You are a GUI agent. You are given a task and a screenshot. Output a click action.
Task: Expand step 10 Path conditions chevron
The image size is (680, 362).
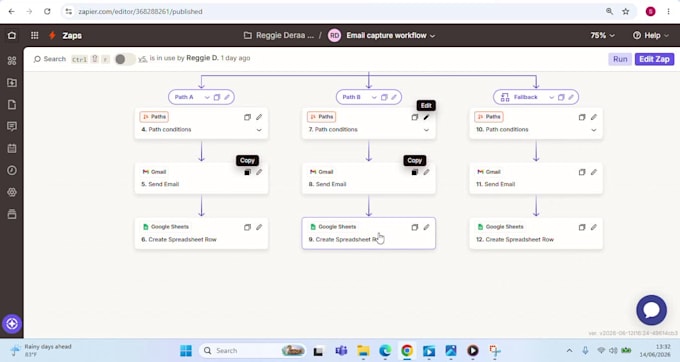coord(594,130)
